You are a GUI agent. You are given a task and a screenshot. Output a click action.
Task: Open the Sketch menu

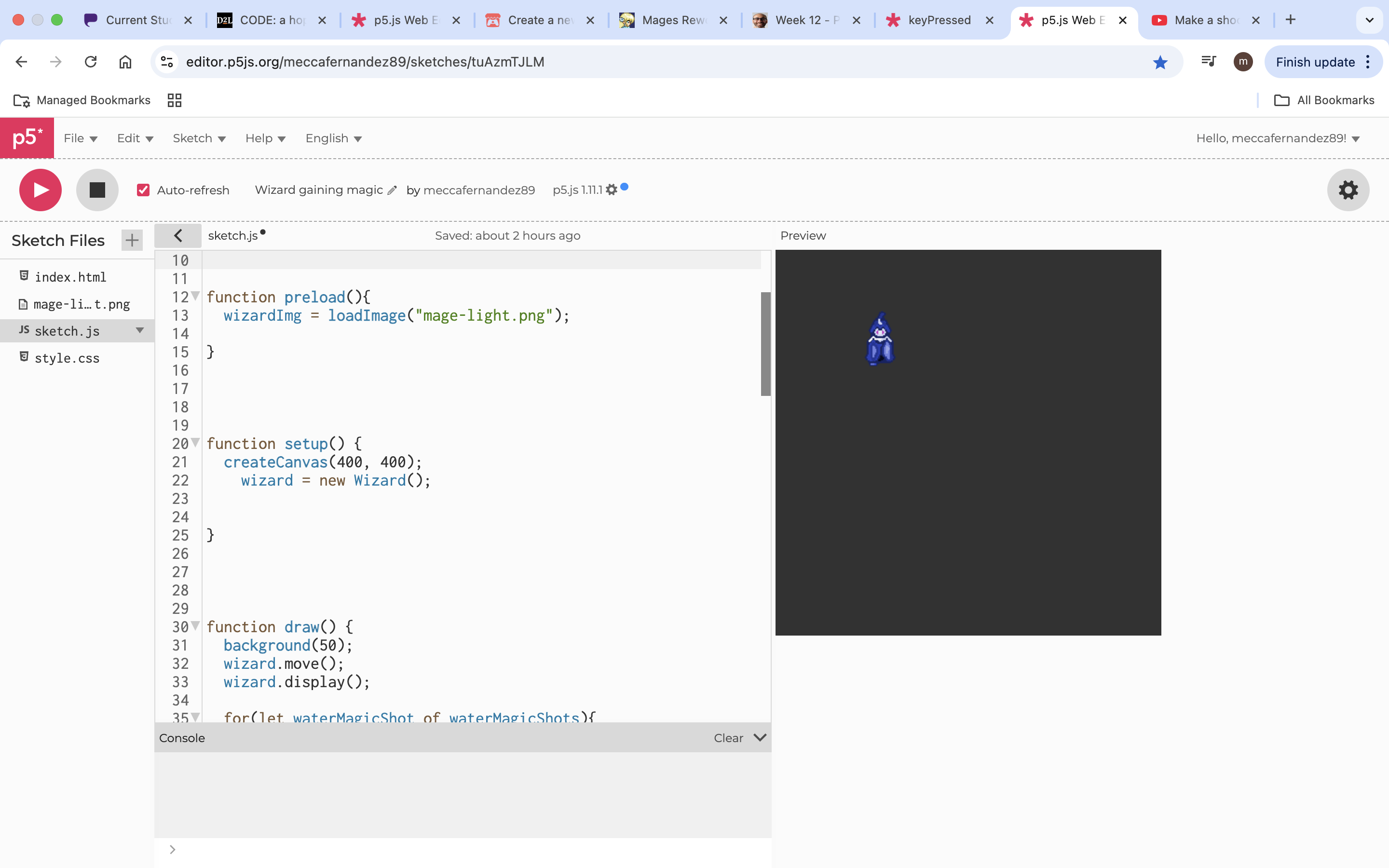point(199,138)
